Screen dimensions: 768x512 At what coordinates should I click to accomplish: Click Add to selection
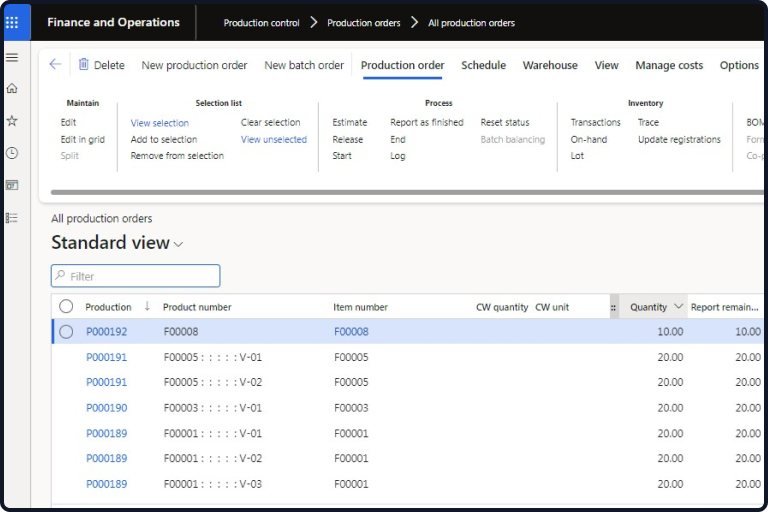pyautogui.click(x=164, y=140)
